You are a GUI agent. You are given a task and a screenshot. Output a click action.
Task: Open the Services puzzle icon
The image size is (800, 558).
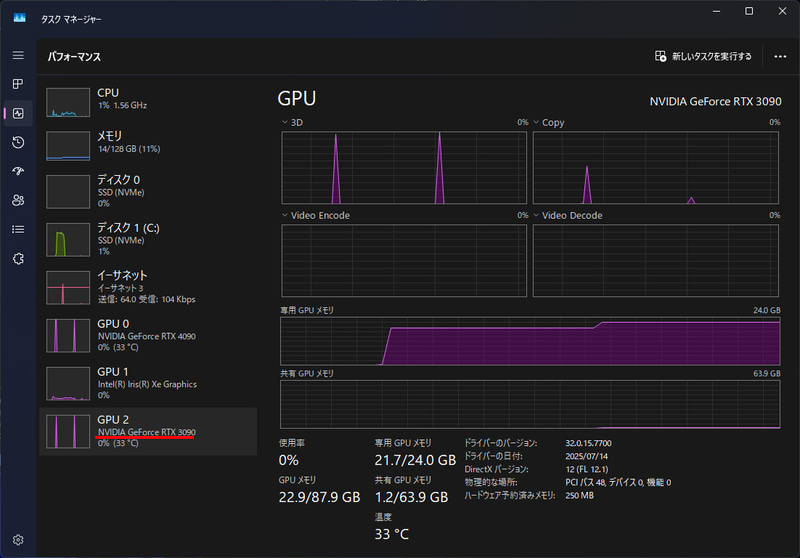tap(18, 259)
